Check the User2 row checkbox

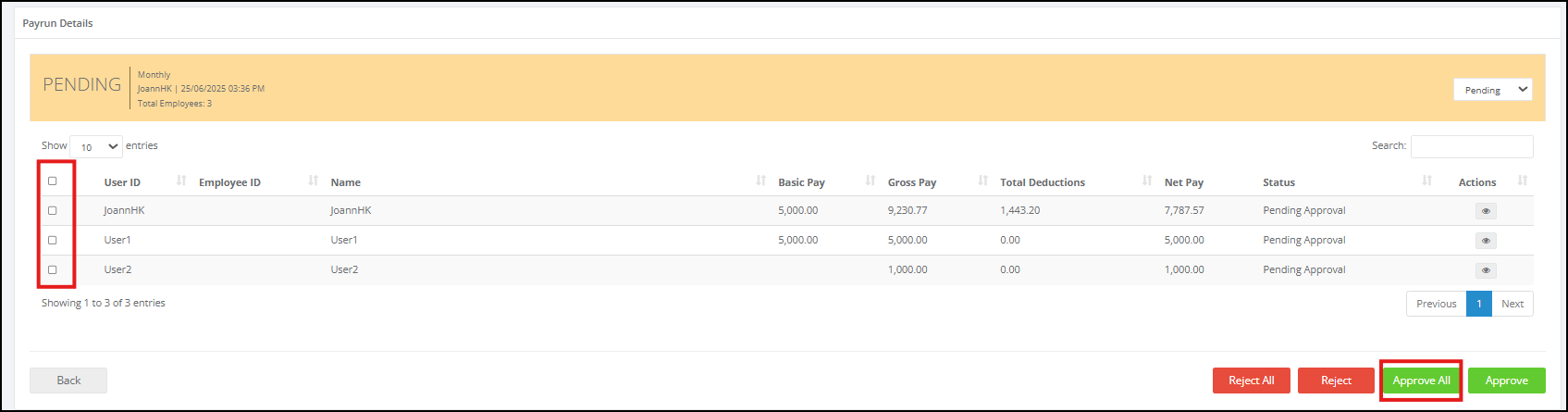coord(53,270)
